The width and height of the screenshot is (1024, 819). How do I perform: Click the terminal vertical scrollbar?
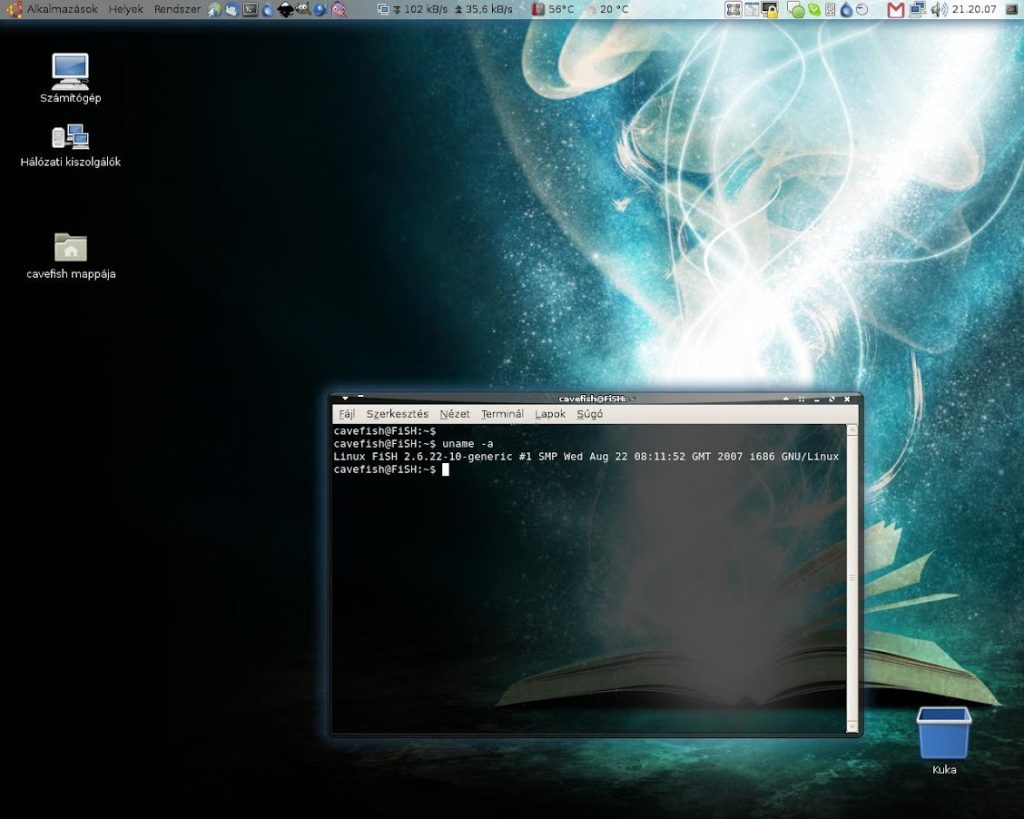pos(851,577)
